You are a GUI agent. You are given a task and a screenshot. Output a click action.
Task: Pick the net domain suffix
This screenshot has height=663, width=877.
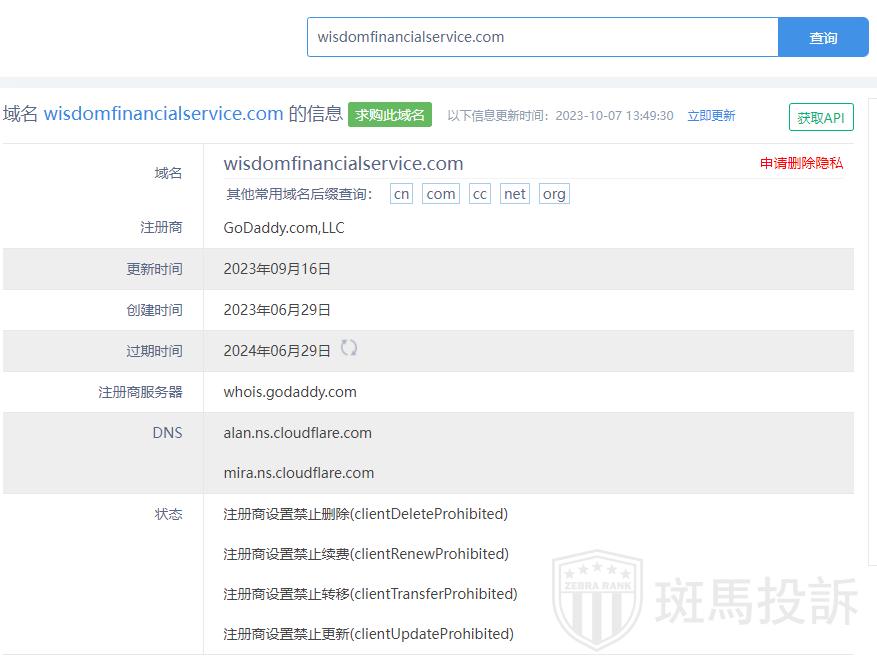(515, 194)
